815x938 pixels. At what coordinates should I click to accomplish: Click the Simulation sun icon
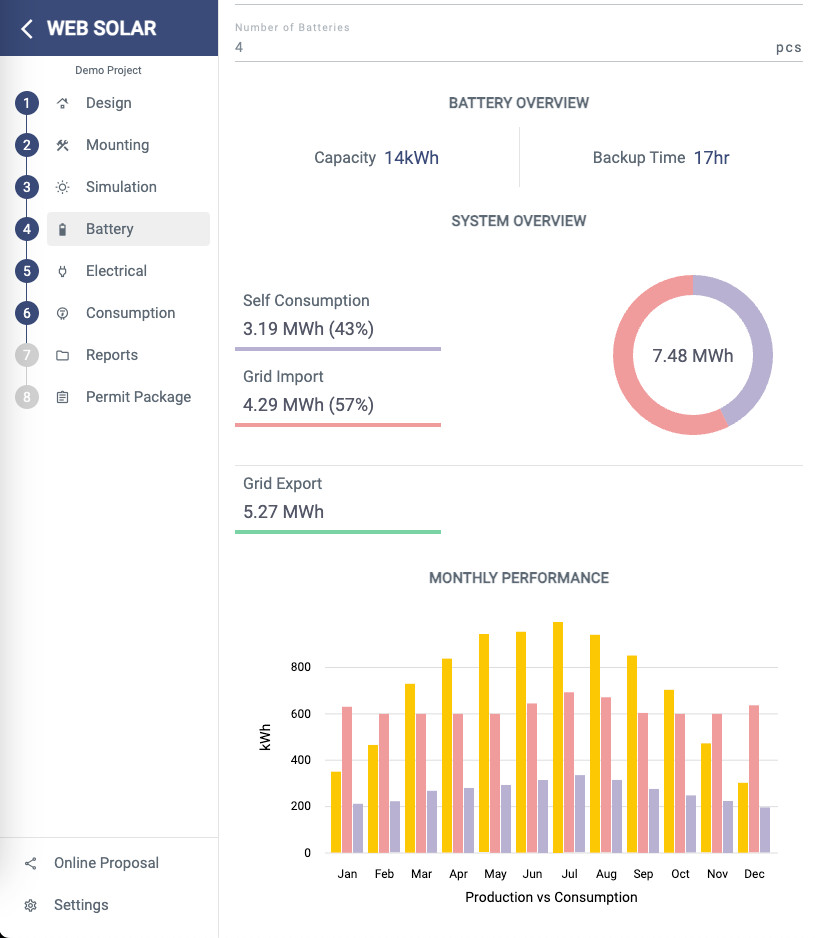pos(62,187)
